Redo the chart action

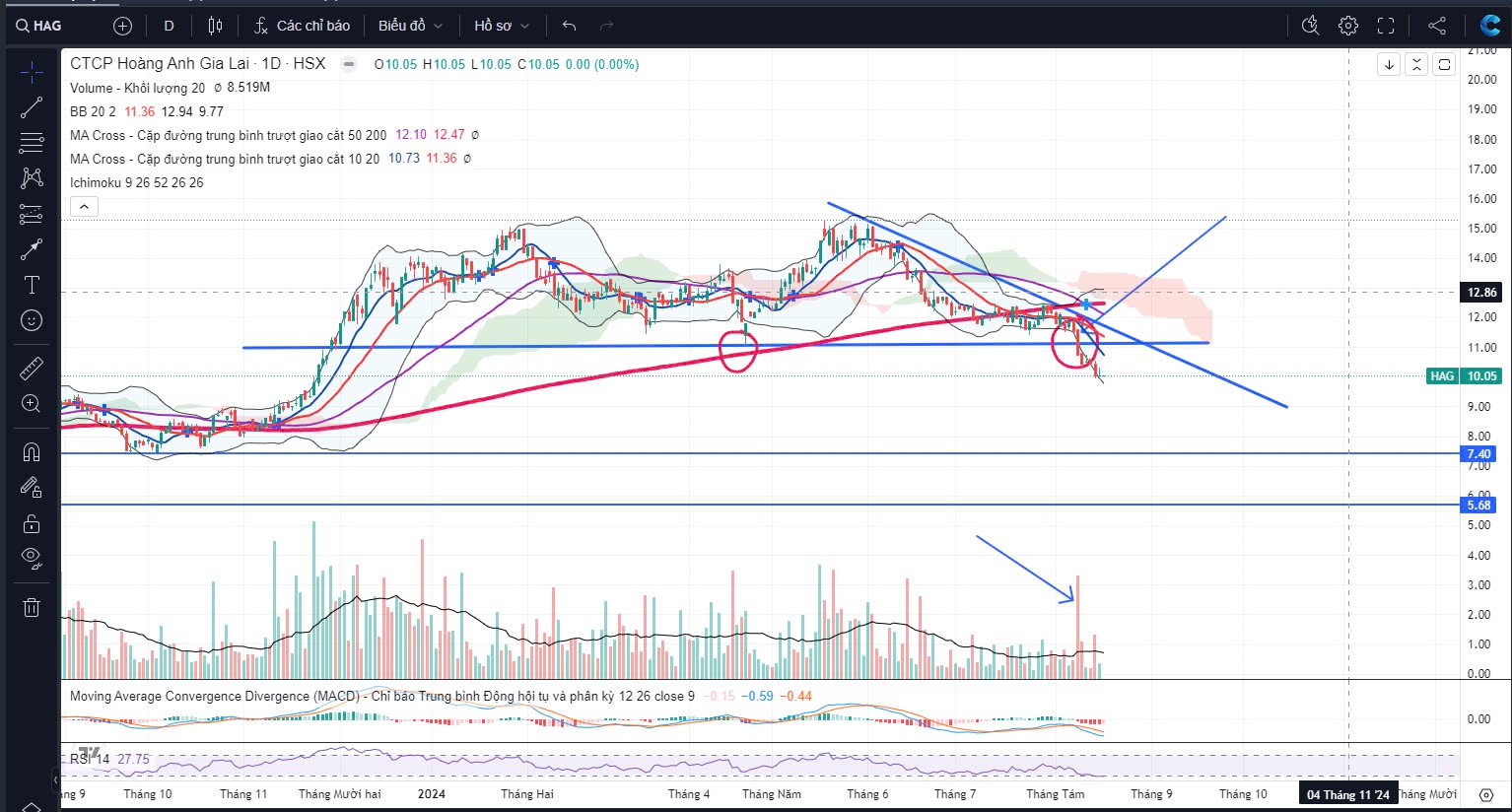[x=607, y=26]
